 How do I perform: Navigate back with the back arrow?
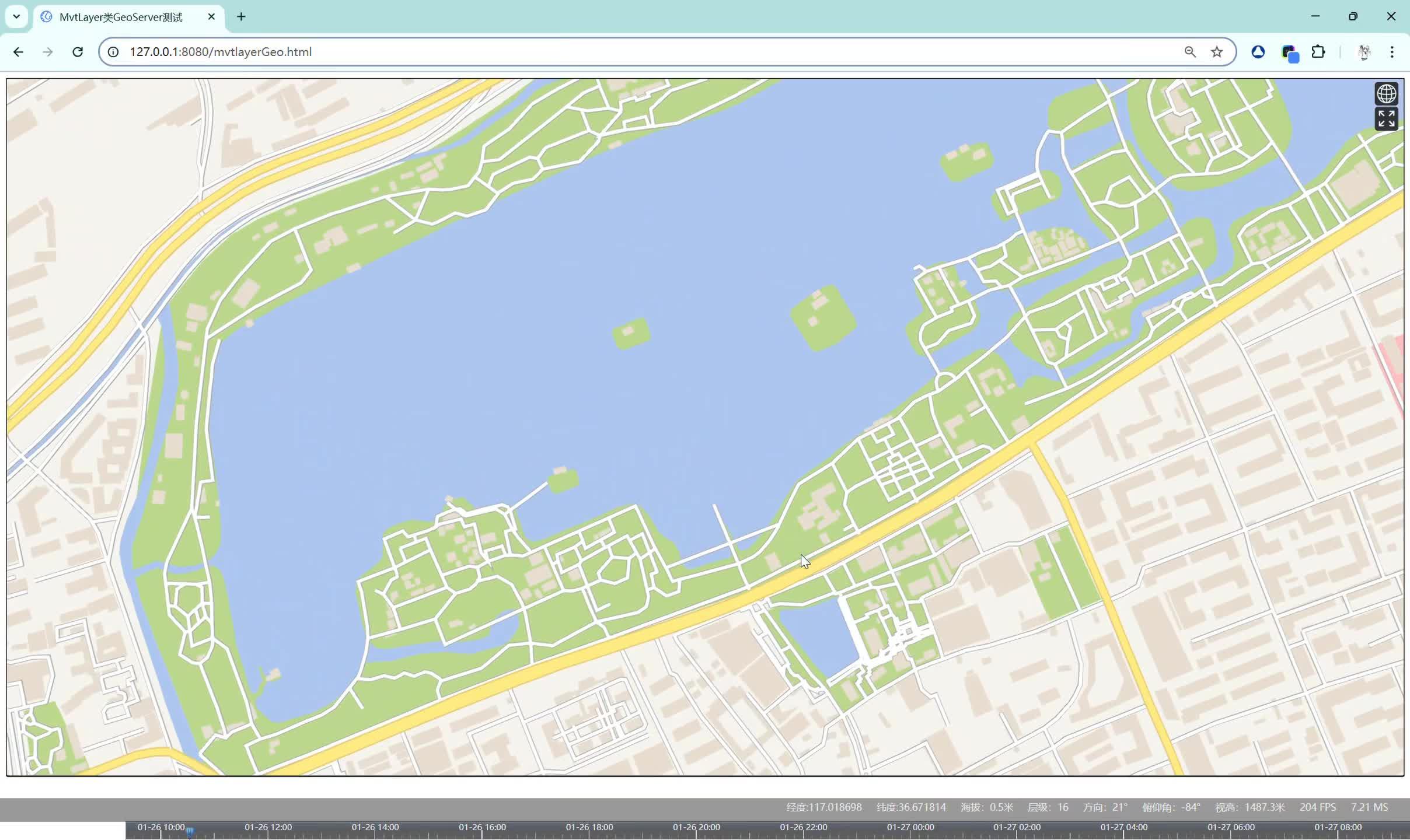point(19,52)
